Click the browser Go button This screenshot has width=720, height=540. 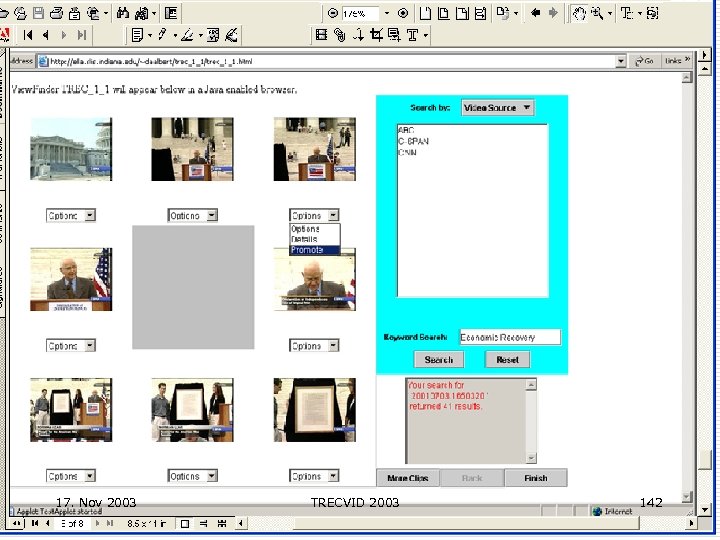(x=644, y=61)
